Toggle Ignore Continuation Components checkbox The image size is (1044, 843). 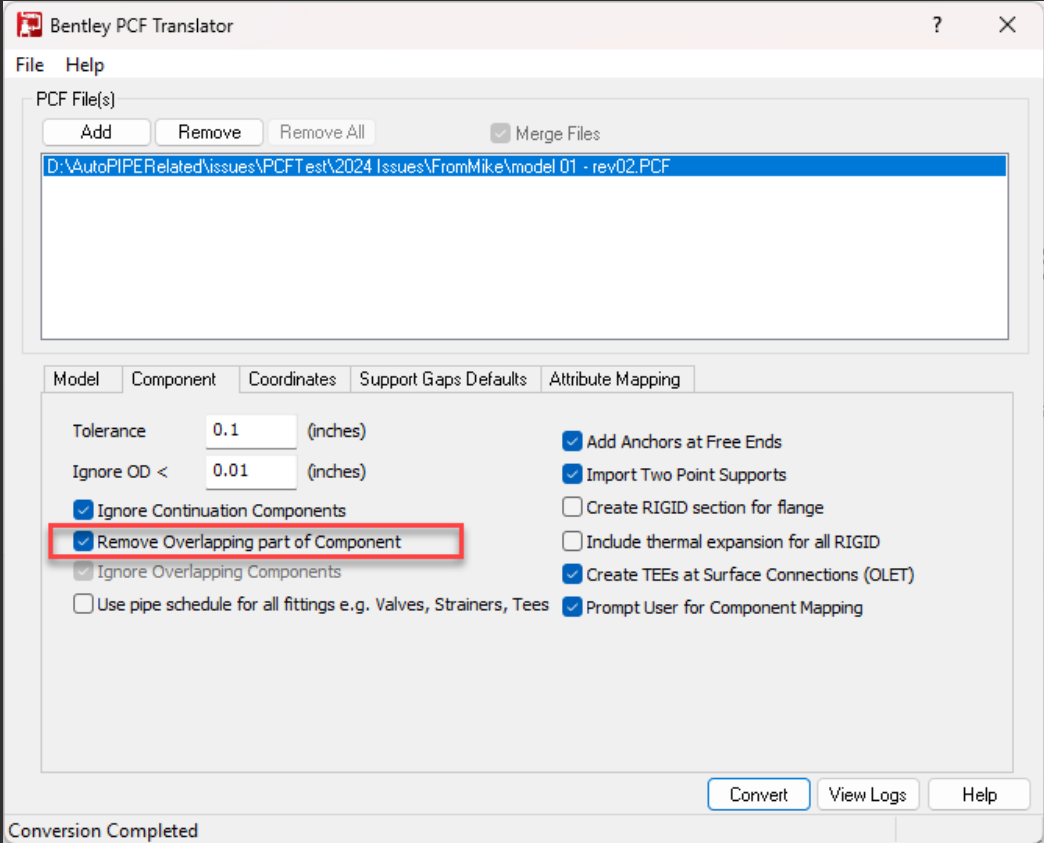click(83, 510)
